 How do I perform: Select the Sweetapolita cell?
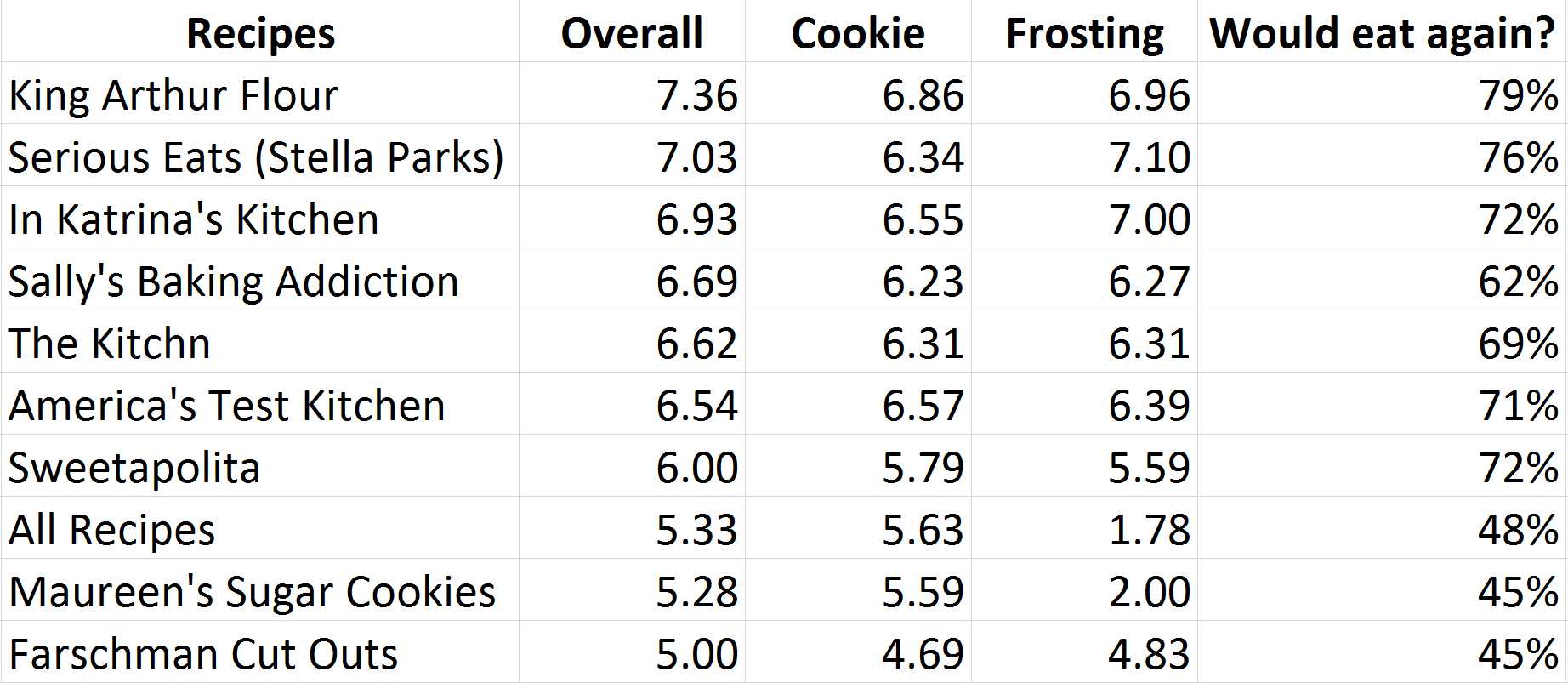click(x=260, y=466)
